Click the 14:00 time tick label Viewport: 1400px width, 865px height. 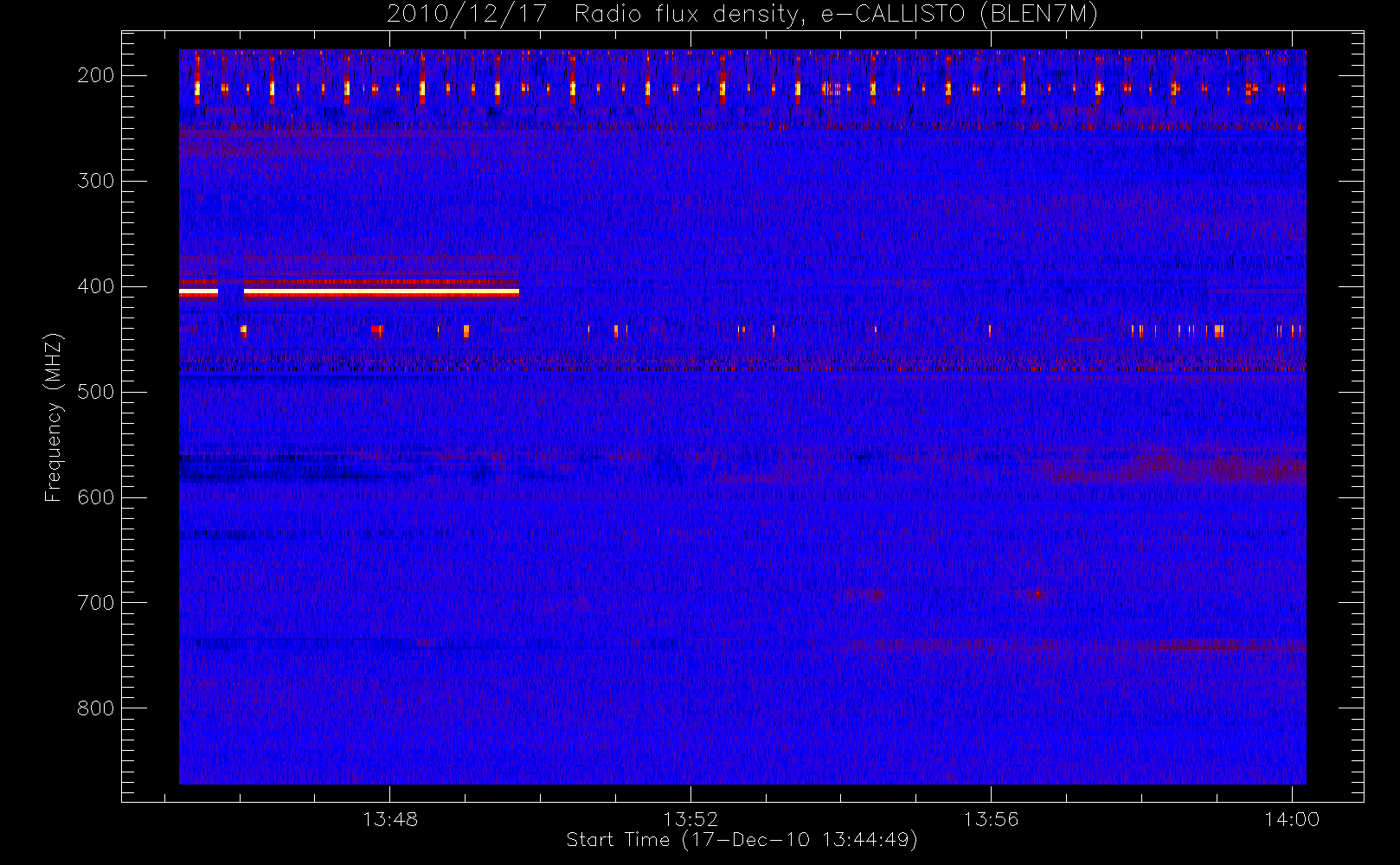[x=1292, y=819]
